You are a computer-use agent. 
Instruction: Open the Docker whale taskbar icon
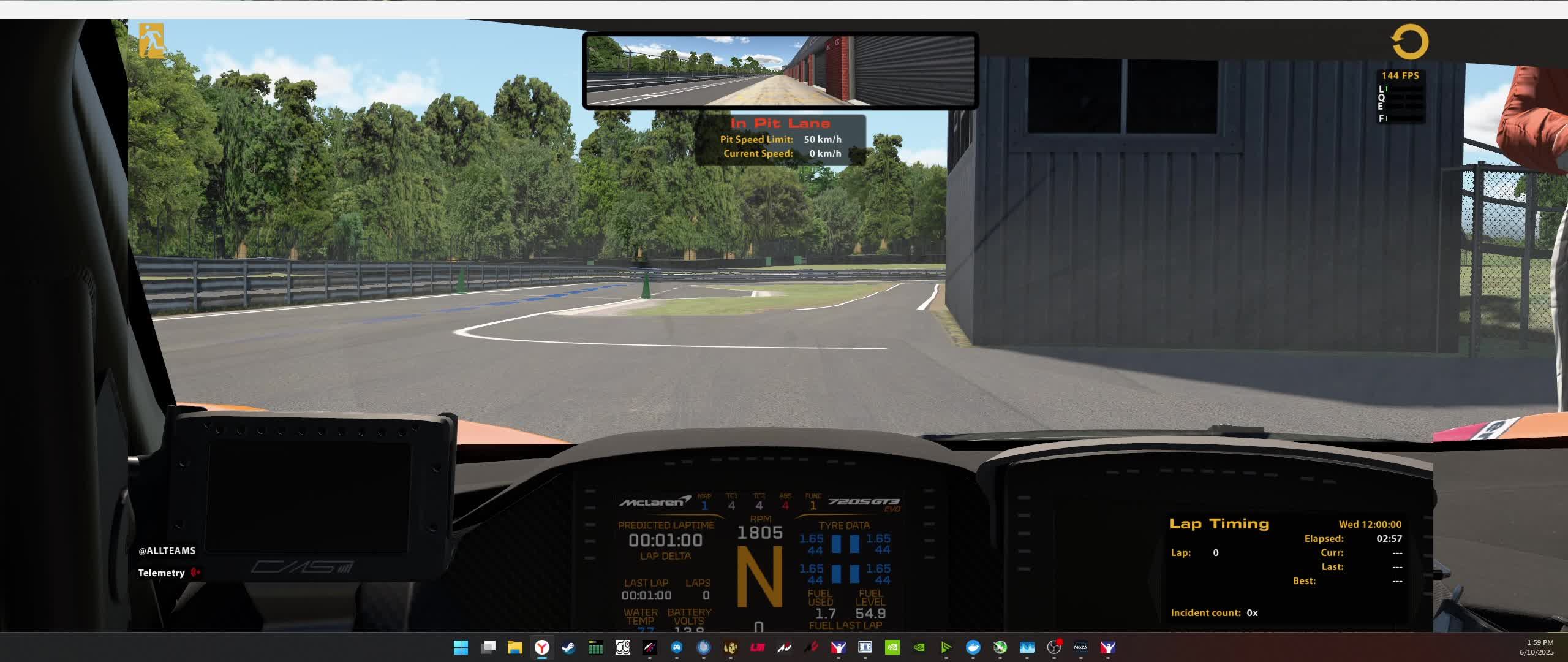click(973, 647)
